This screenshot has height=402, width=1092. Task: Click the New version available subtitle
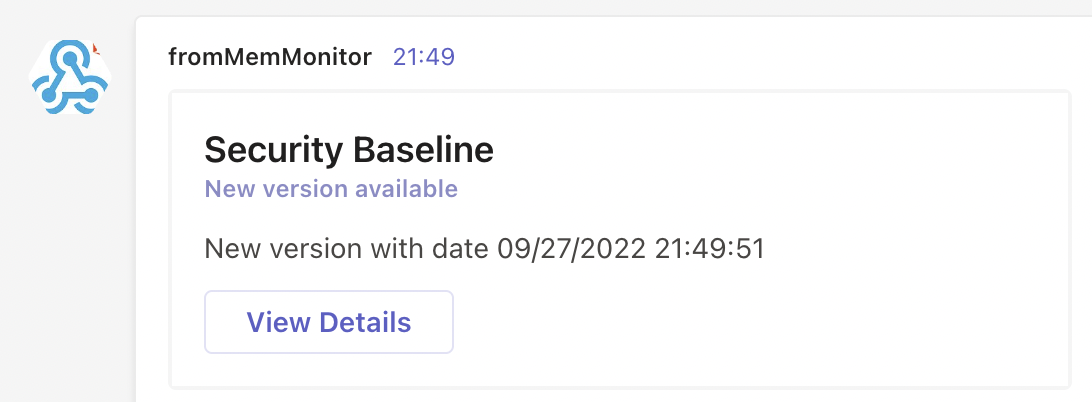click(x=331, y=189)
